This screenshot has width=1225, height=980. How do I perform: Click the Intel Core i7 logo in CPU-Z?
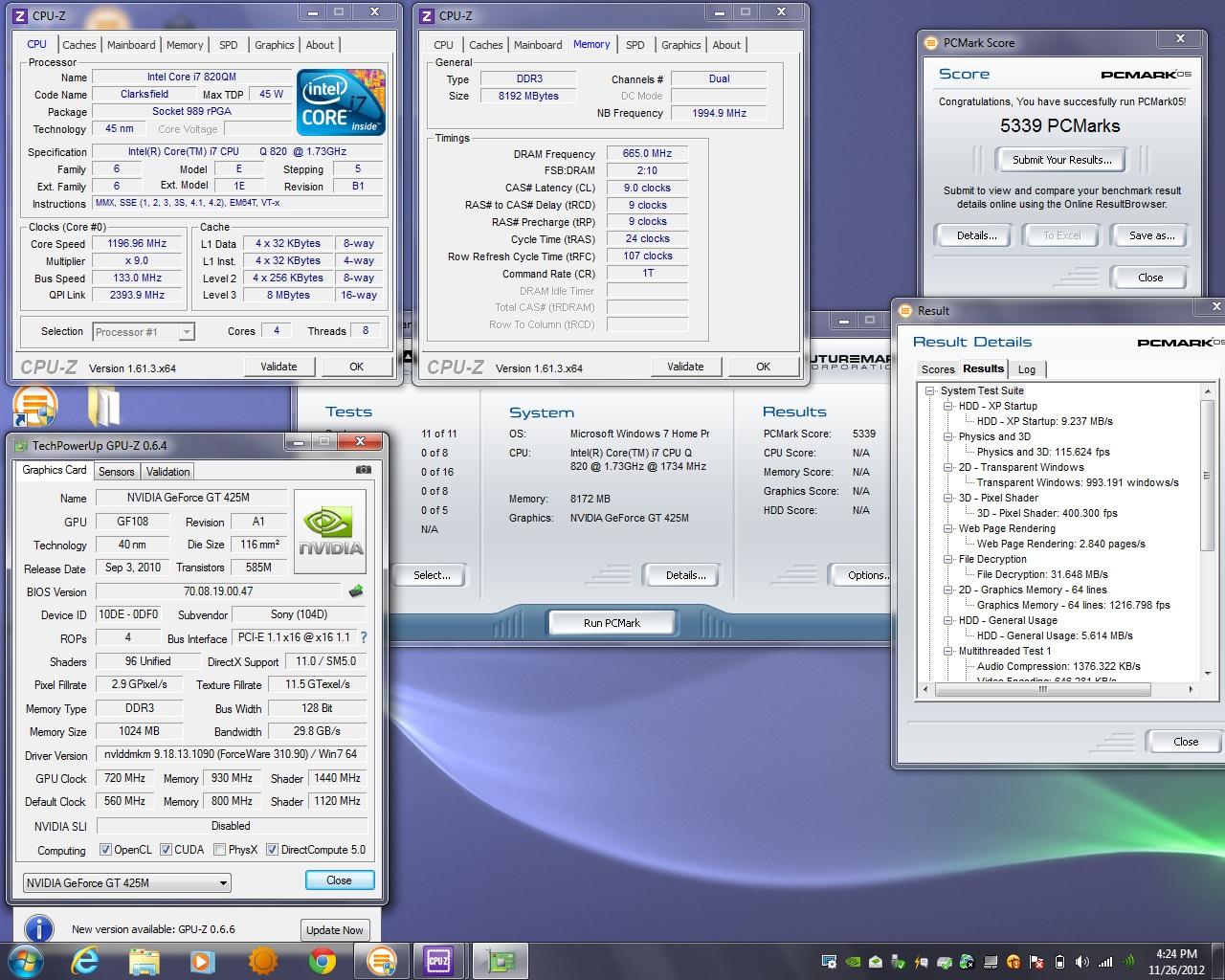pos(342,101)
